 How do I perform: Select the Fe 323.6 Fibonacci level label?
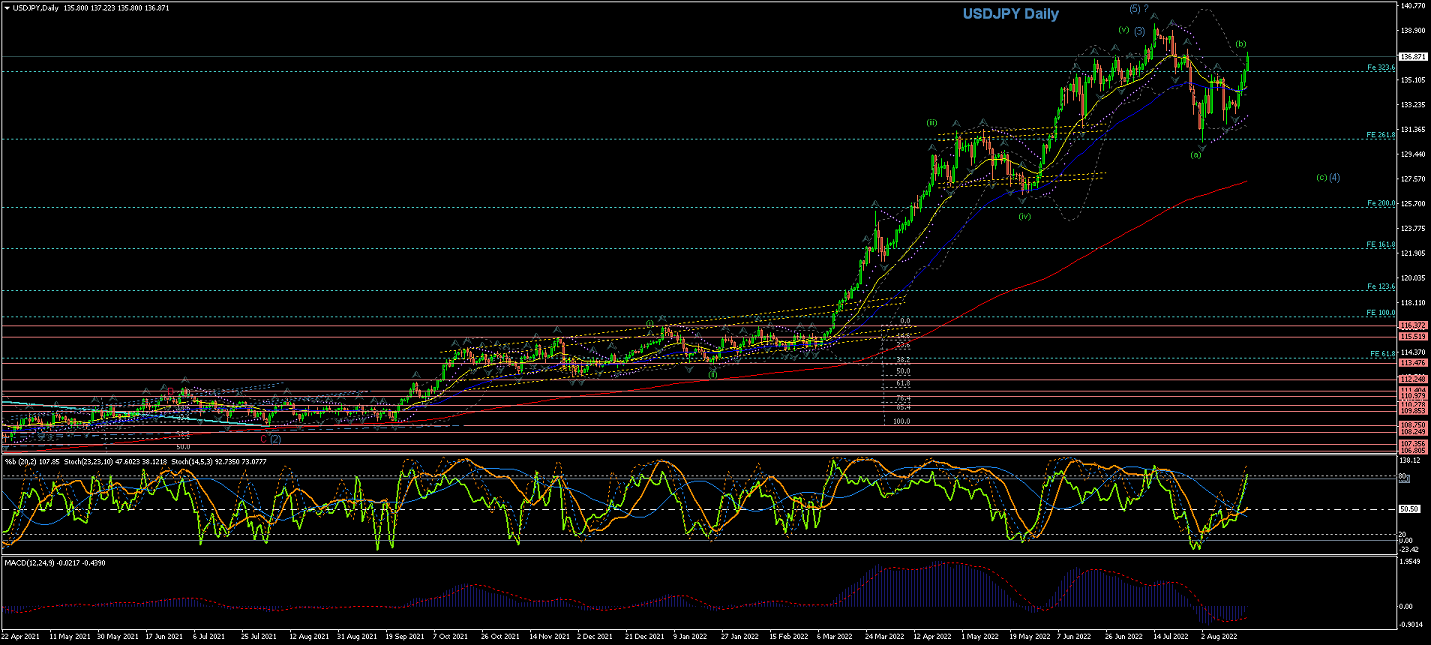click(x=1381, y=67)
